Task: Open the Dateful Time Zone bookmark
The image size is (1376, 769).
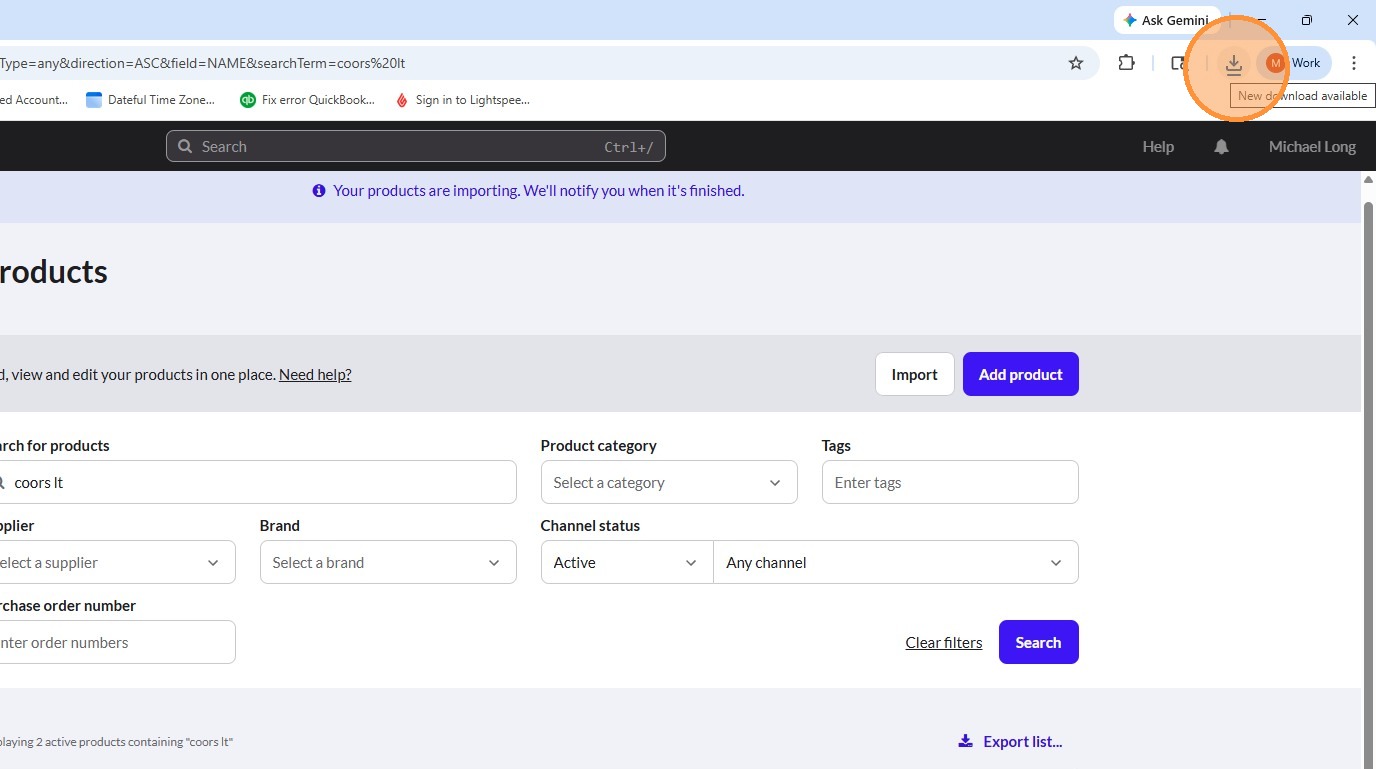Action: tap(150, 100)
